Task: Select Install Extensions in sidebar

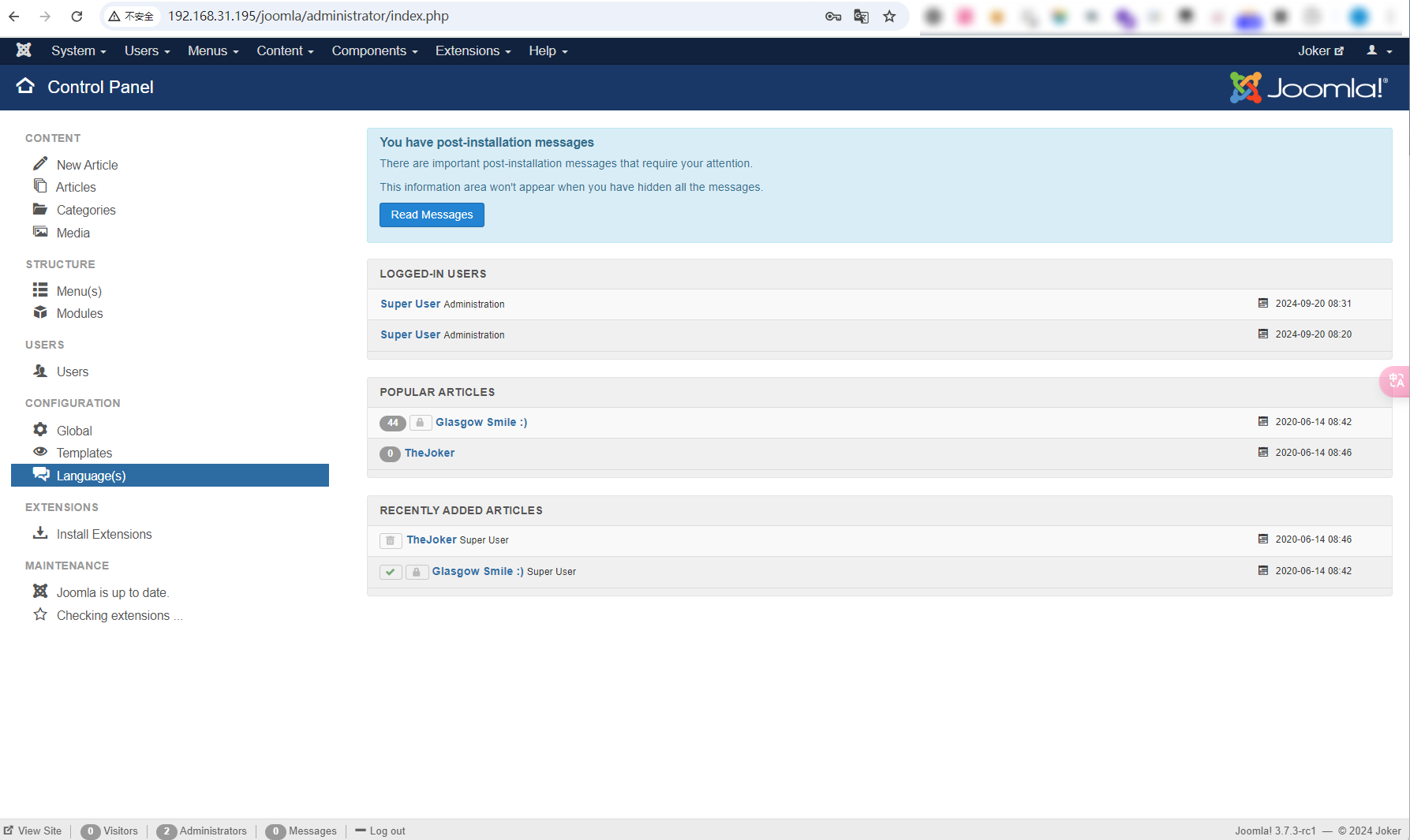Action: pos(104,534)
